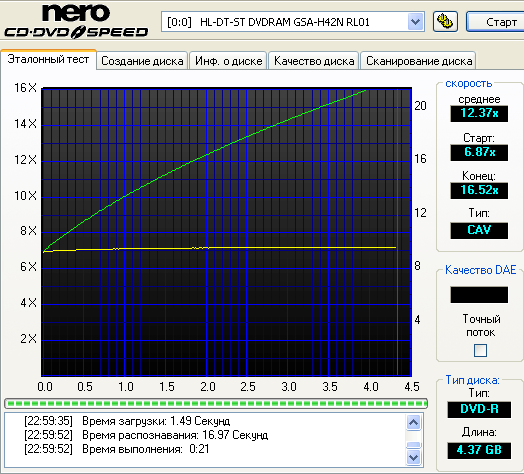Select the Время распознавания log line
524x474 pixels.
coord(146,435)
